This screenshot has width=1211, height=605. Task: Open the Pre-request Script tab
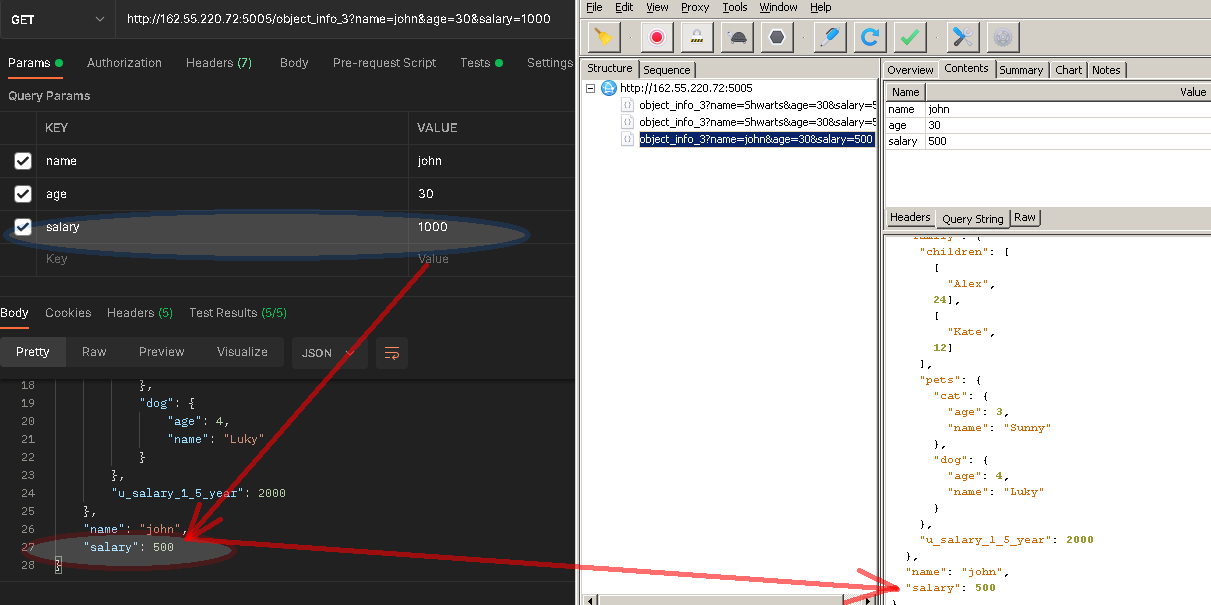point(384,63)
